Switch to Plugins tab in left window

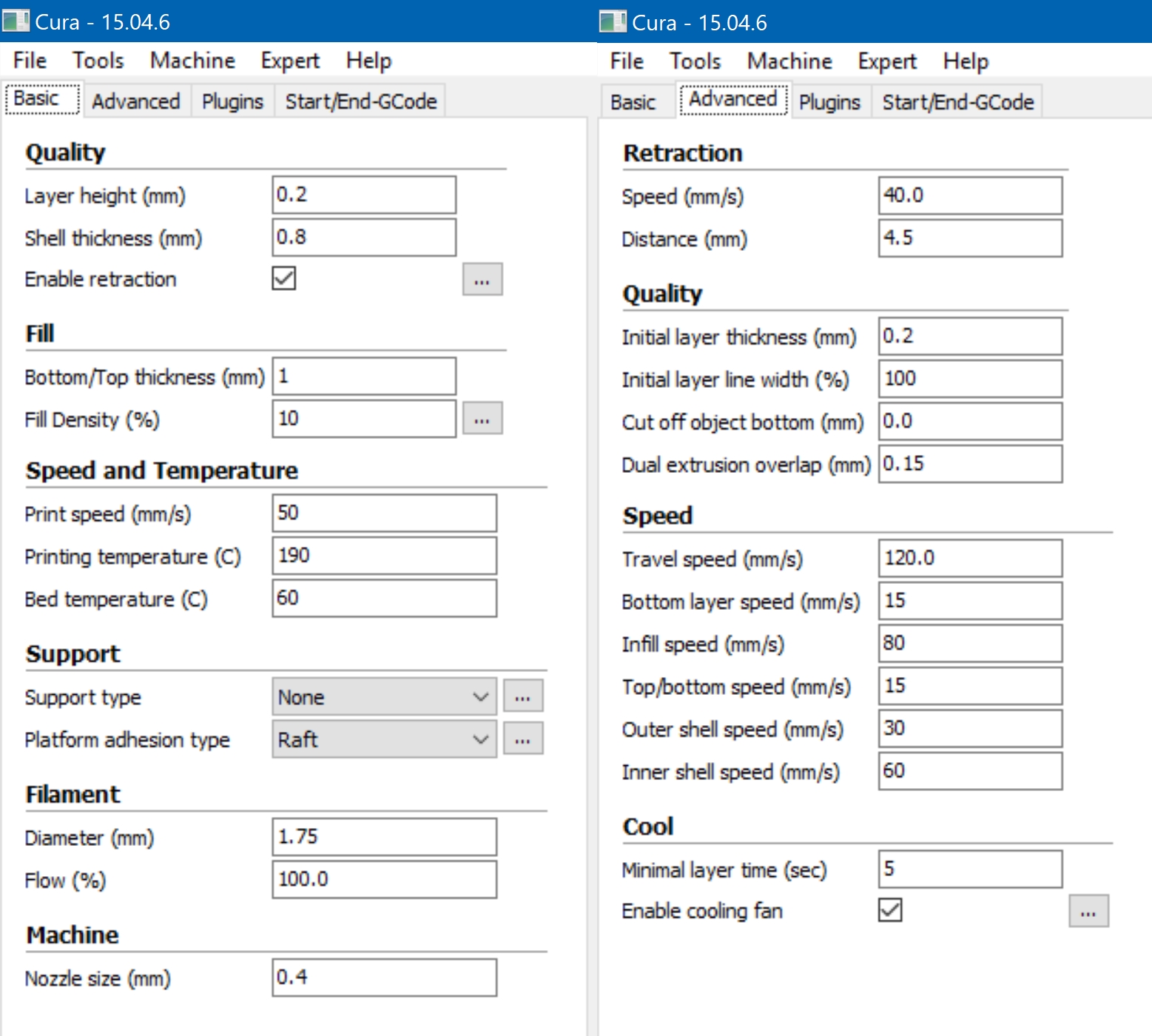[232, 101]
